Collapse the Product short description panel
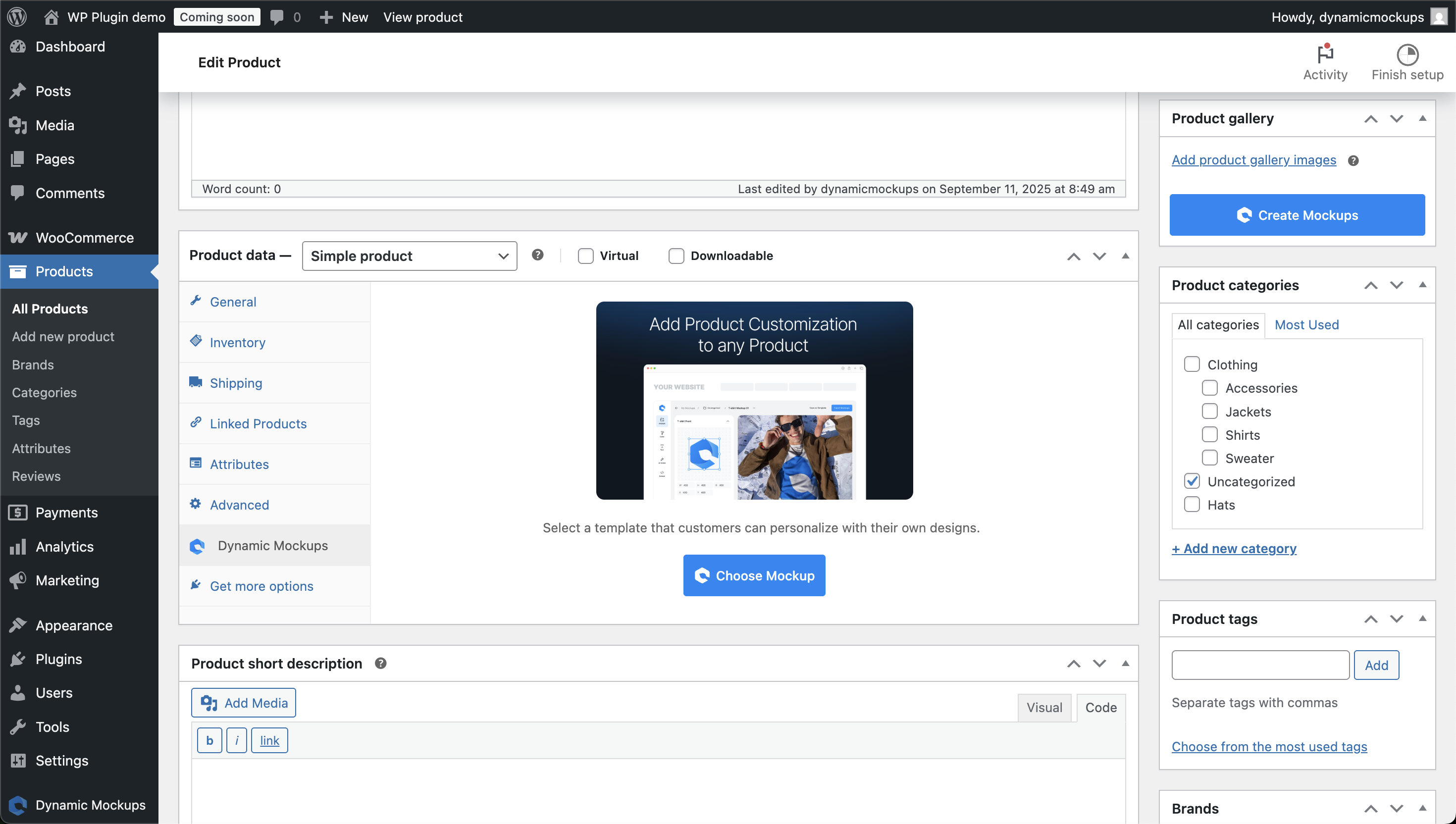The width and height of the screenshot is (1456, 824). [1126, 663]
